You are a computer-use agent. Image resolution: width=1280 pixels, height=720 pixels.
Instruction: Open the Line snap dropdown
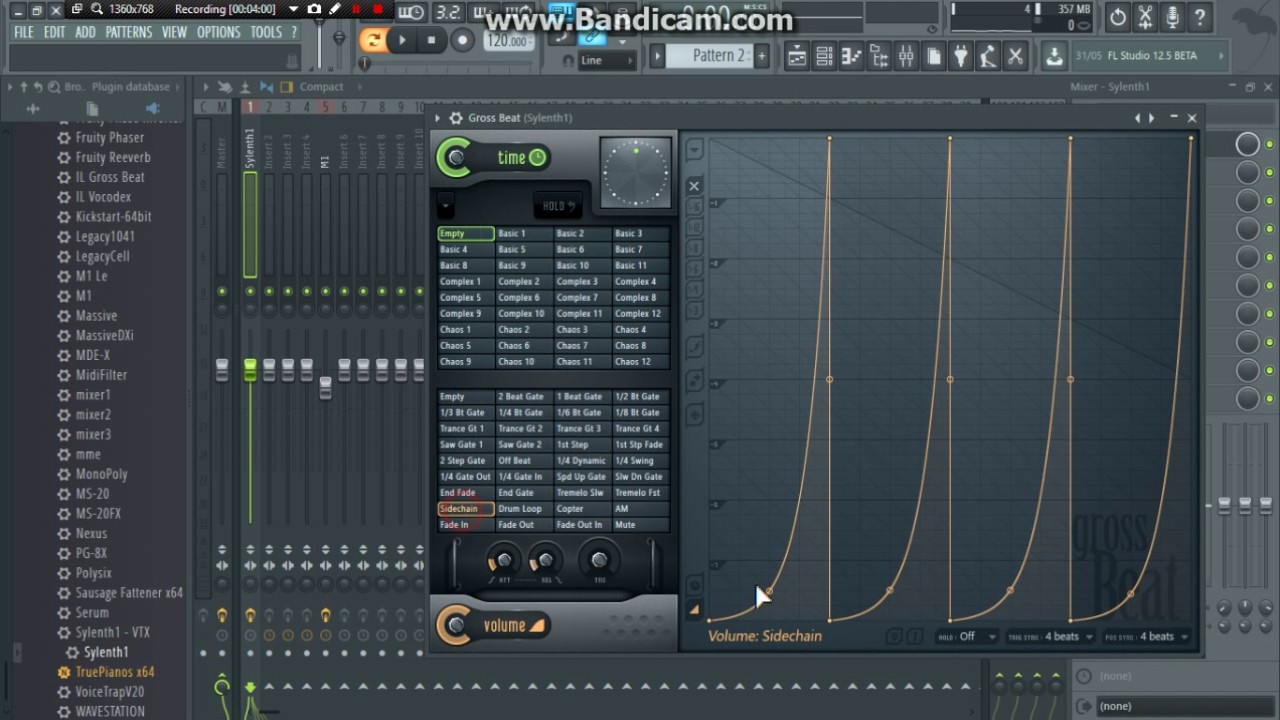(x=606, y=61)
